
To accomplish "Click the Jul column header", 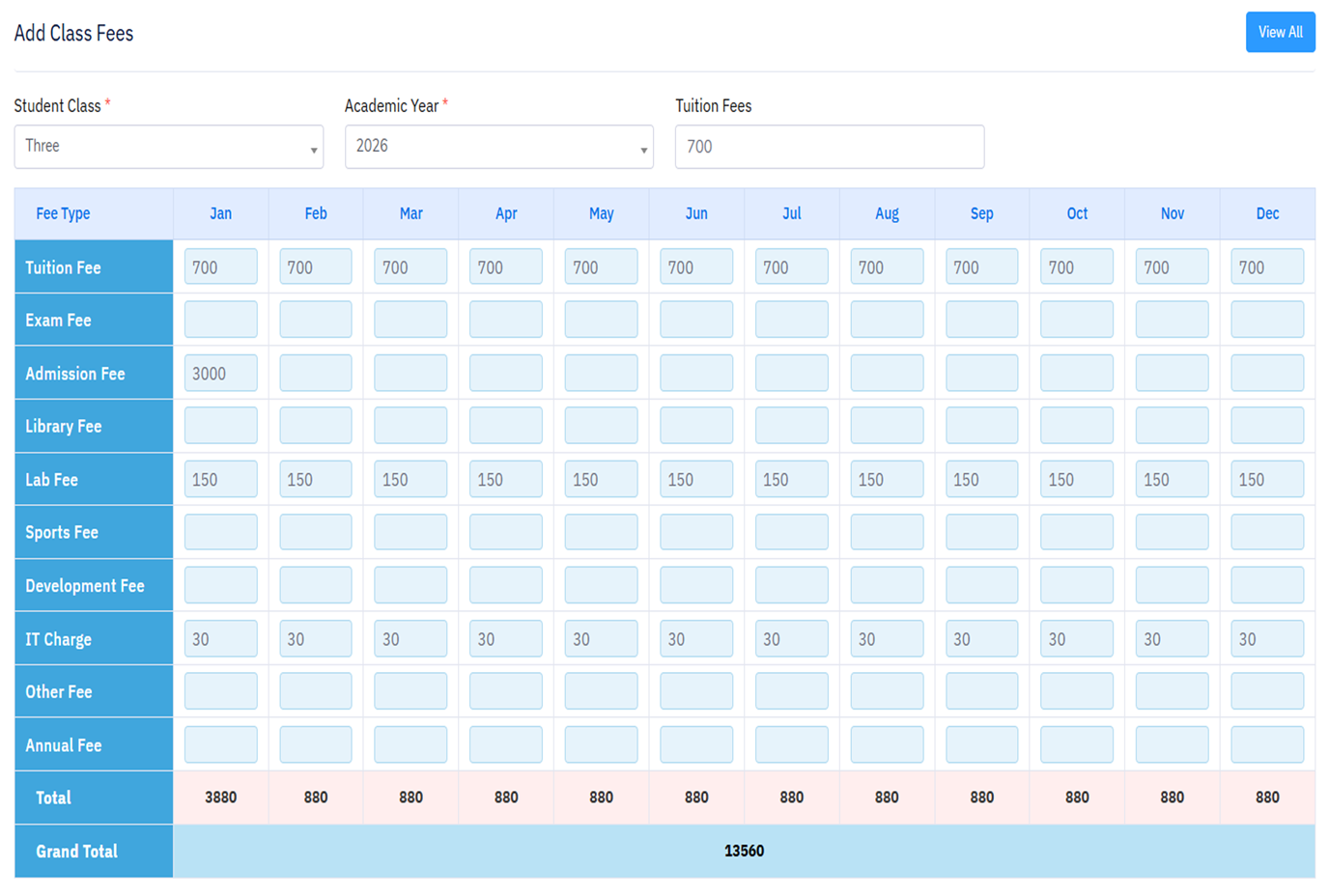I will pos(791,213).
